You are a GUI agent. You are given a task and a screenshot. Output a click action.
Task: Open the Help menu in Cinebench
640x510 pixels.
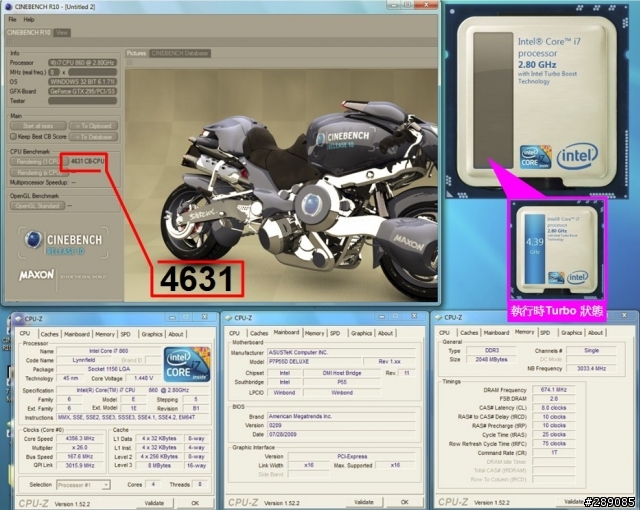(29, 19)
